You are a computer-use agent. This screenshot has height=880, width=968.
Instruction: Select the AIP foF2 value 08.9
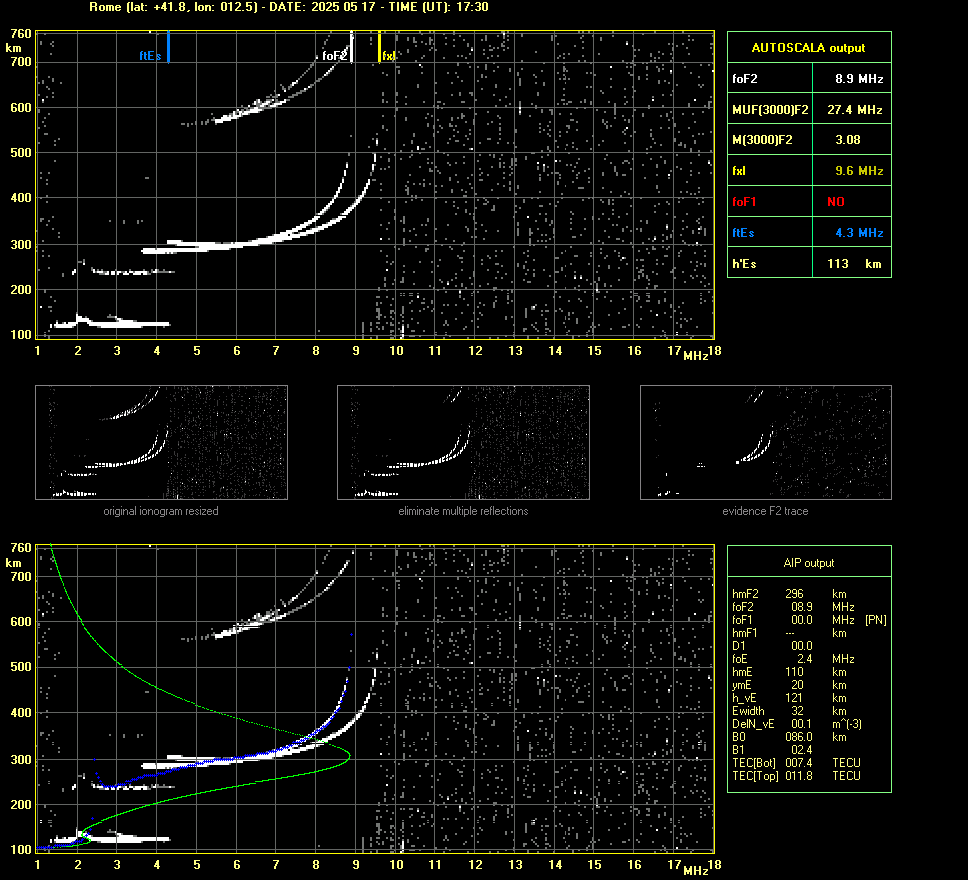[801, 606]
